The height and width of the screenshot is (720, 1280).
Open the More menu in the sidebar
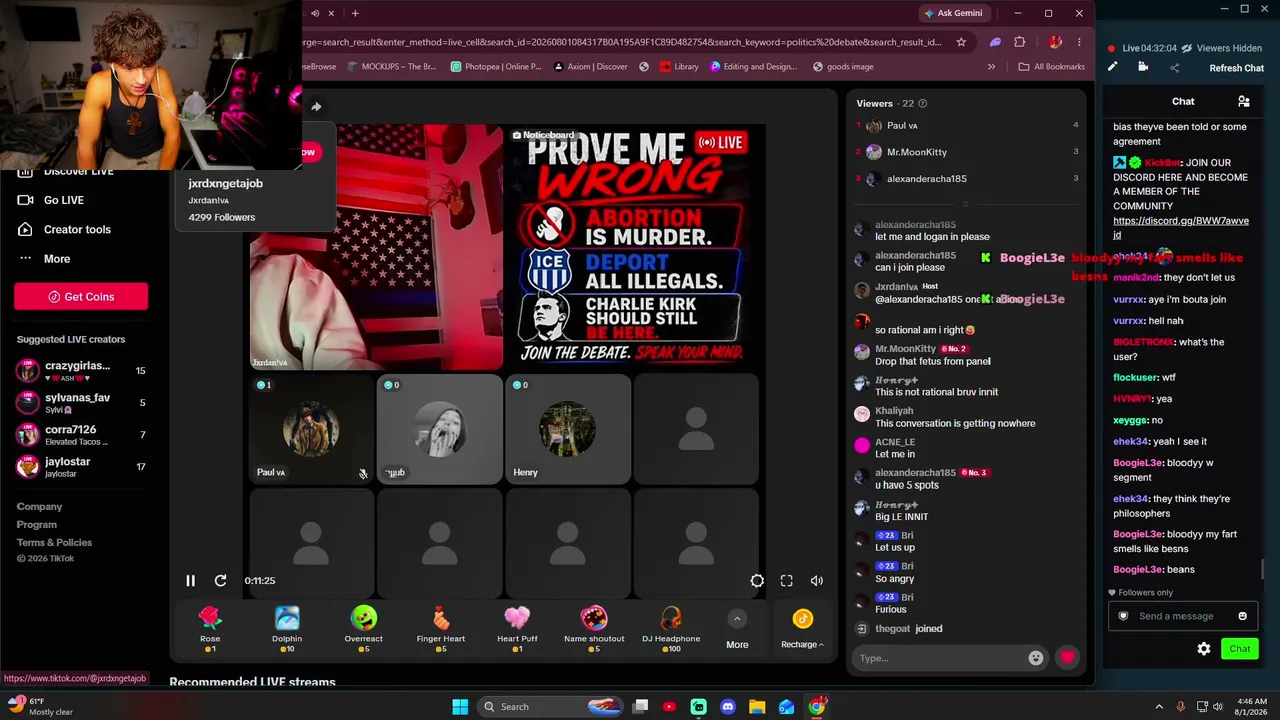coord(57,259)
